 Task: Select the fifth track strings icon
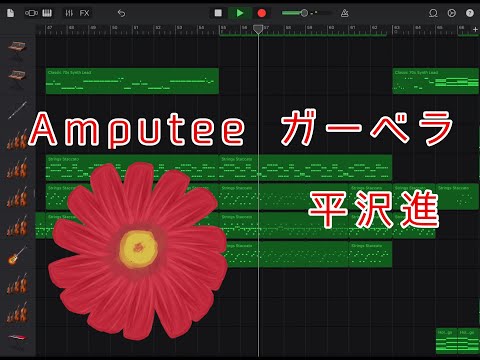click(x=17, y=168)
